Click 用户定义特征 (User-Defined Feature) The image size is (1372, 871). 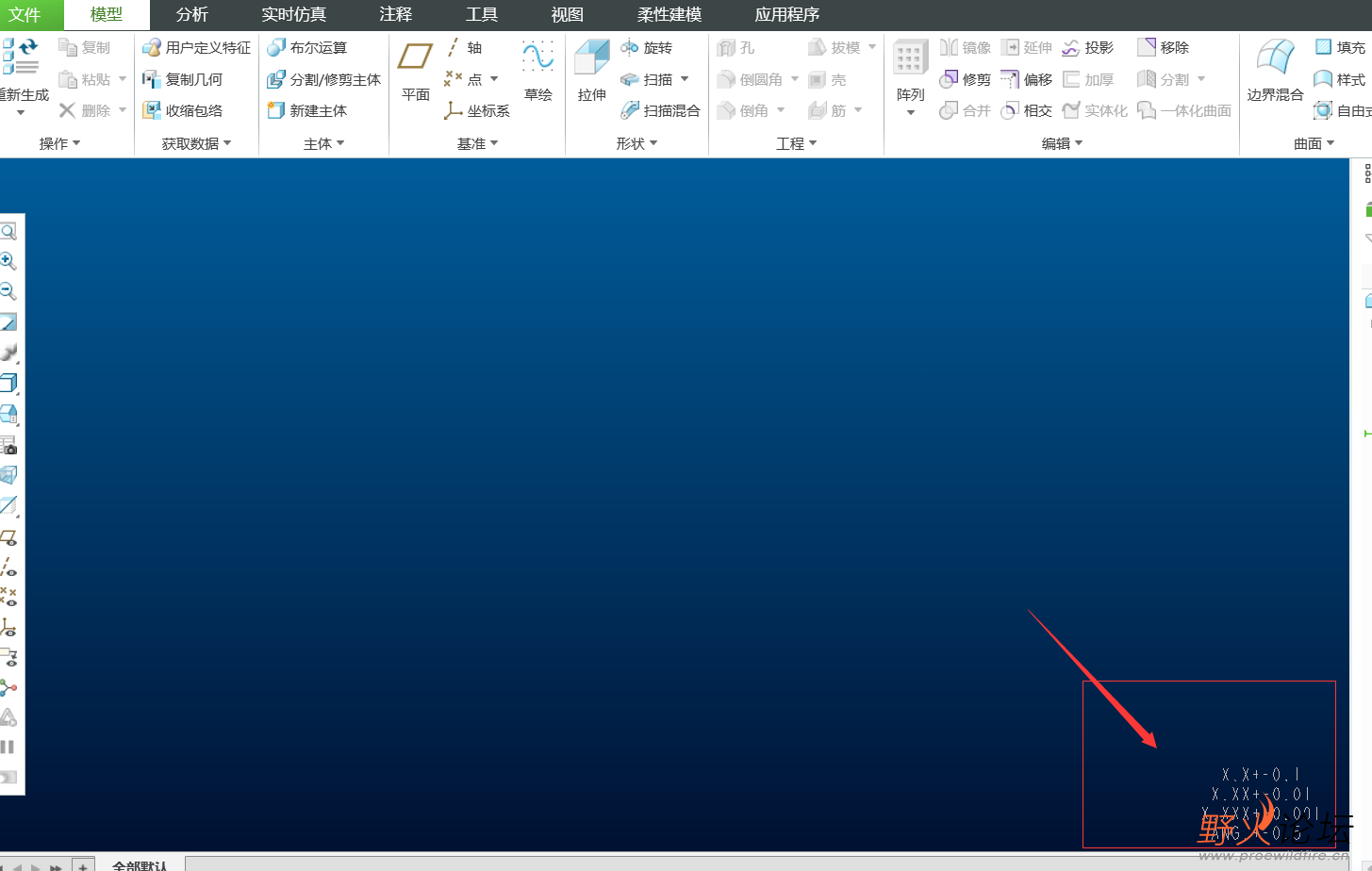click(197, 48)
